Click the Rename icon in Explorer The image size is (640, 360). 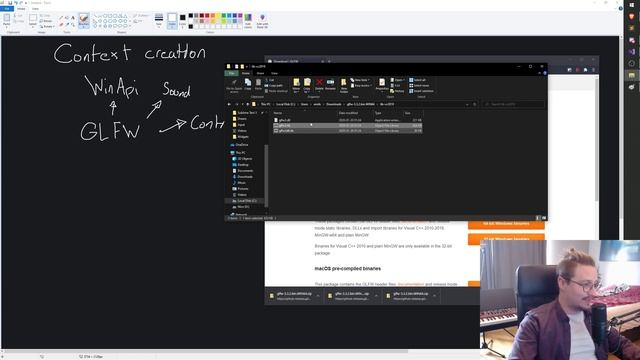pyautogui.click(x=330, y=84)
